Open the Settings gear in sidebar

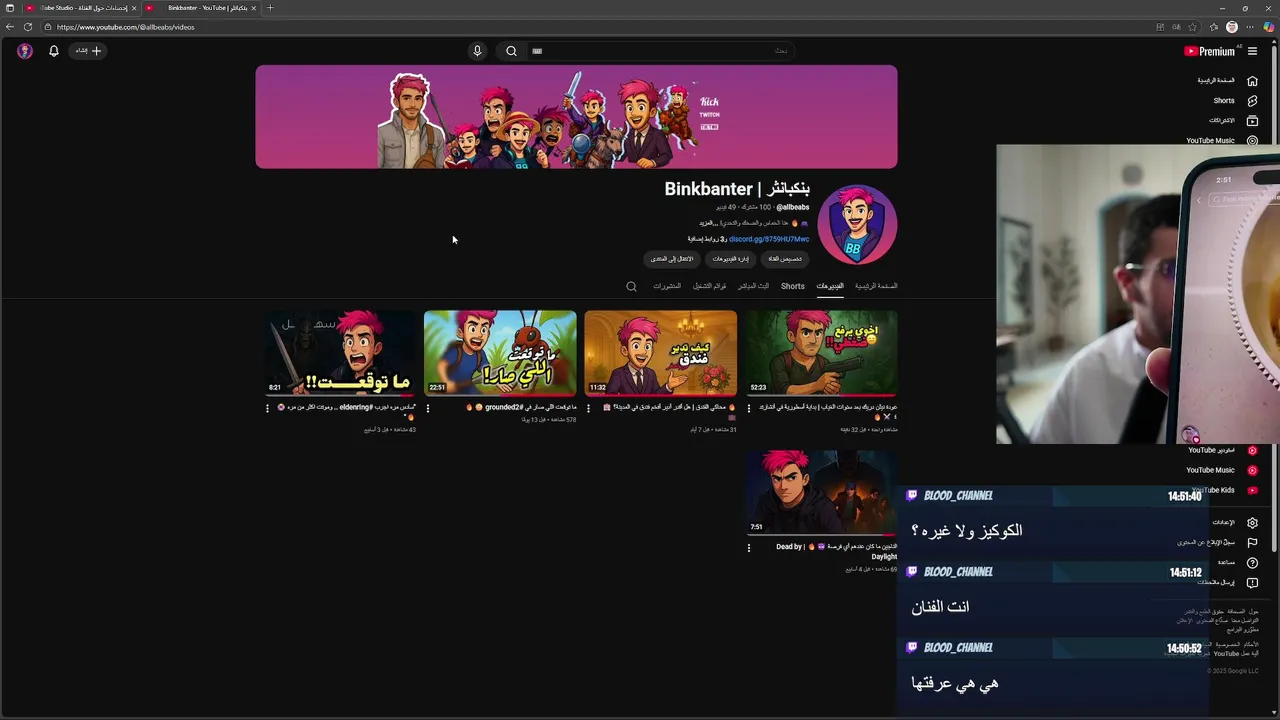point(1252,523)
